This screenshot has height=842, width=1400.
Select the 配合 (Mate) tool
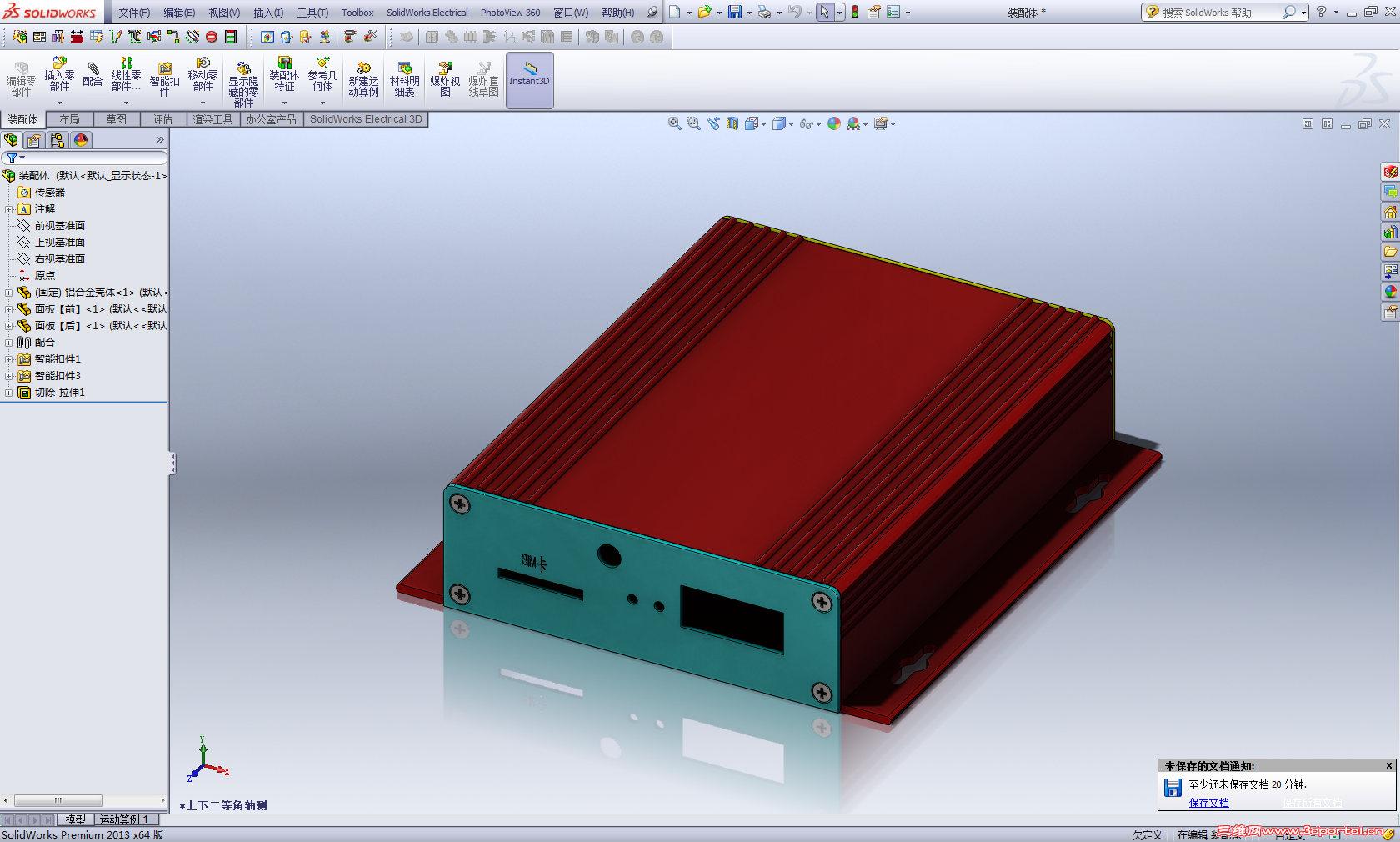coord(92,75)
